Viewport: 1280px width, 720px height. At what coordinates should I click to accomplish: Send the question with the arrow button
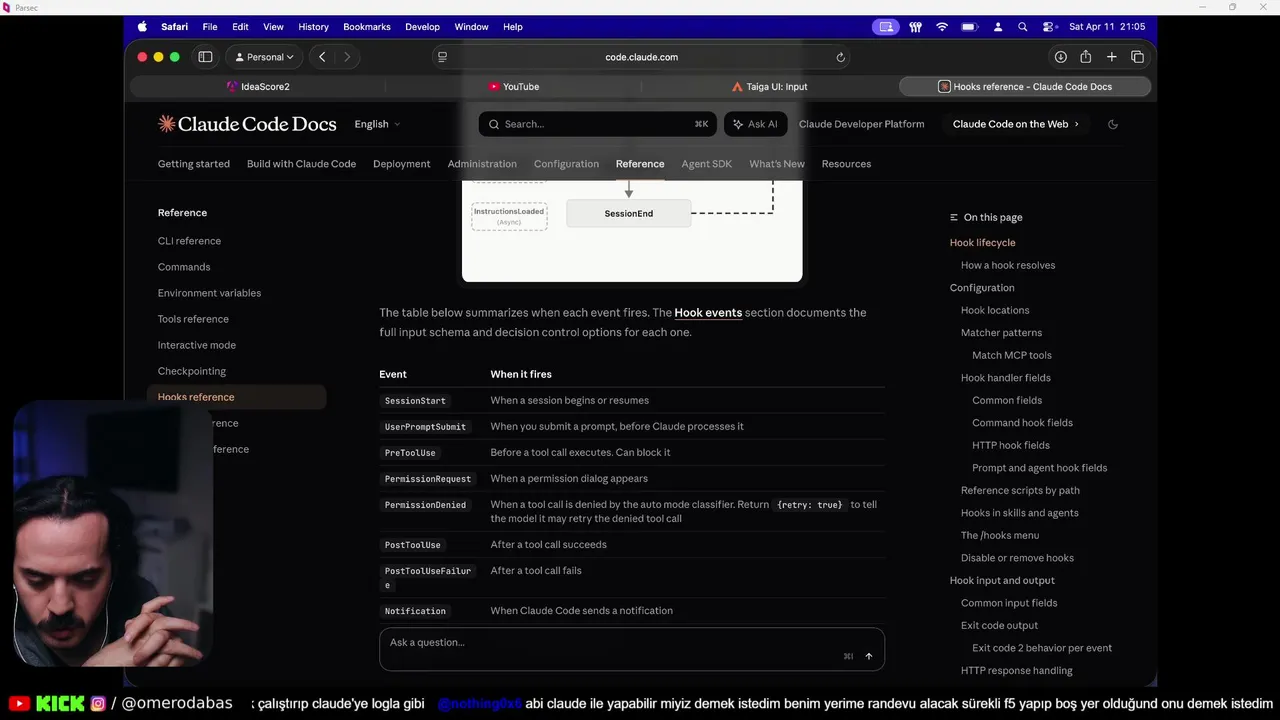pos(868,656)
